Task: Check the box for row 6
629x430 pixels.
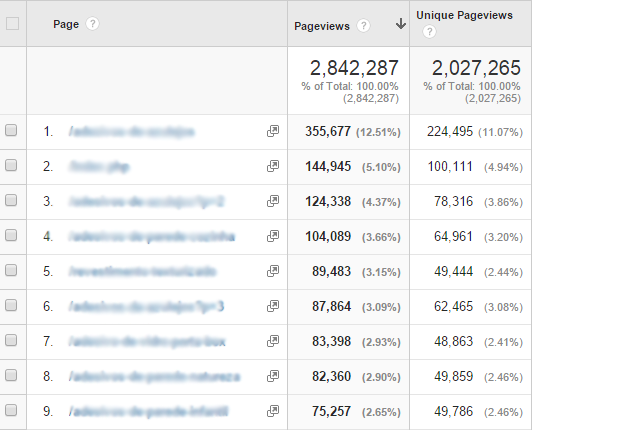Action: (11, 305)
